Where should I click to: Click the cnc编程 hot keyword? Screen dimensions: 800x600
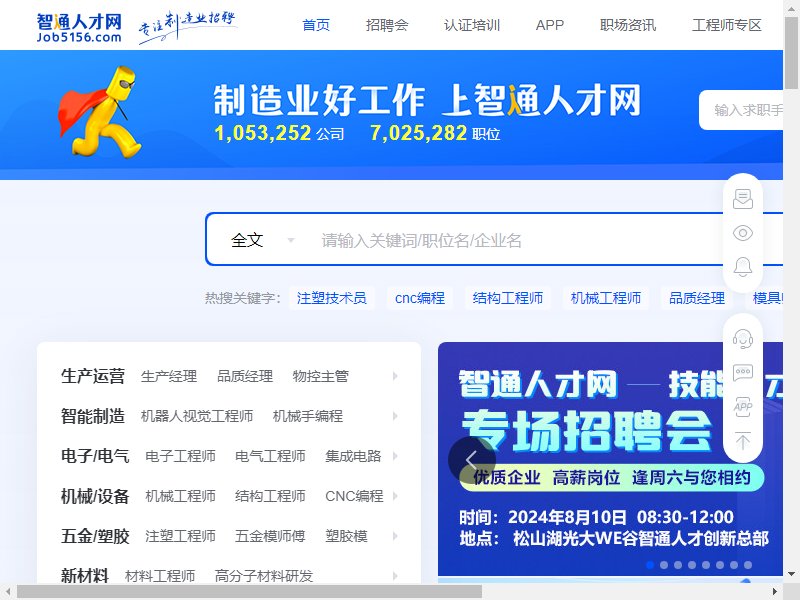coord(420,298)
